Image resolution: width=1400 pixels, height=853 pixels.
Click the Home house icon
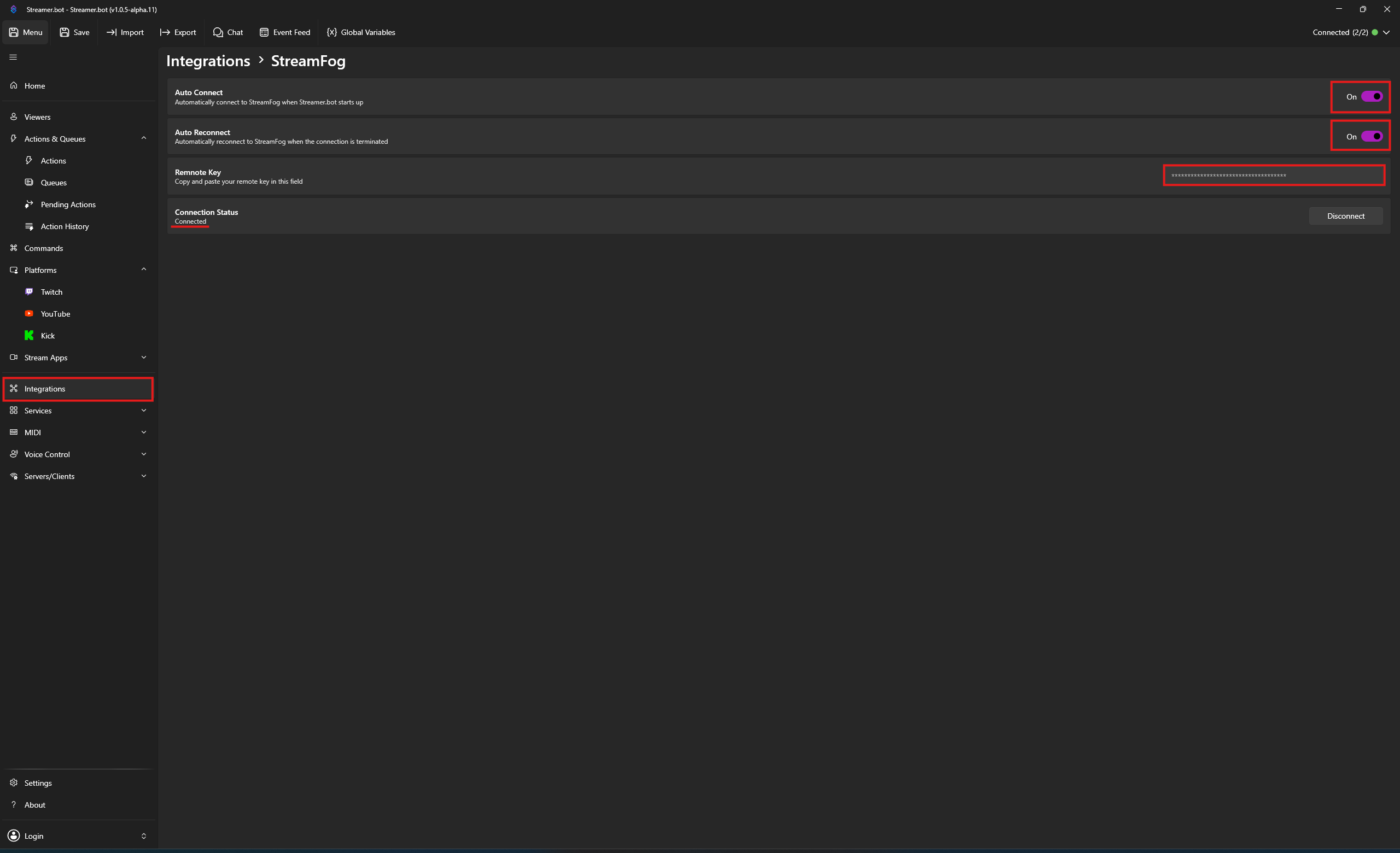point(14,85)
